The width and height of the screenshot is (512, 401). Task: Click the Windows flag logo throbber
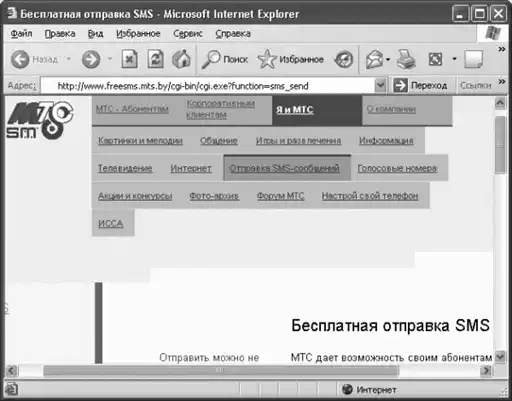point(493,33)
